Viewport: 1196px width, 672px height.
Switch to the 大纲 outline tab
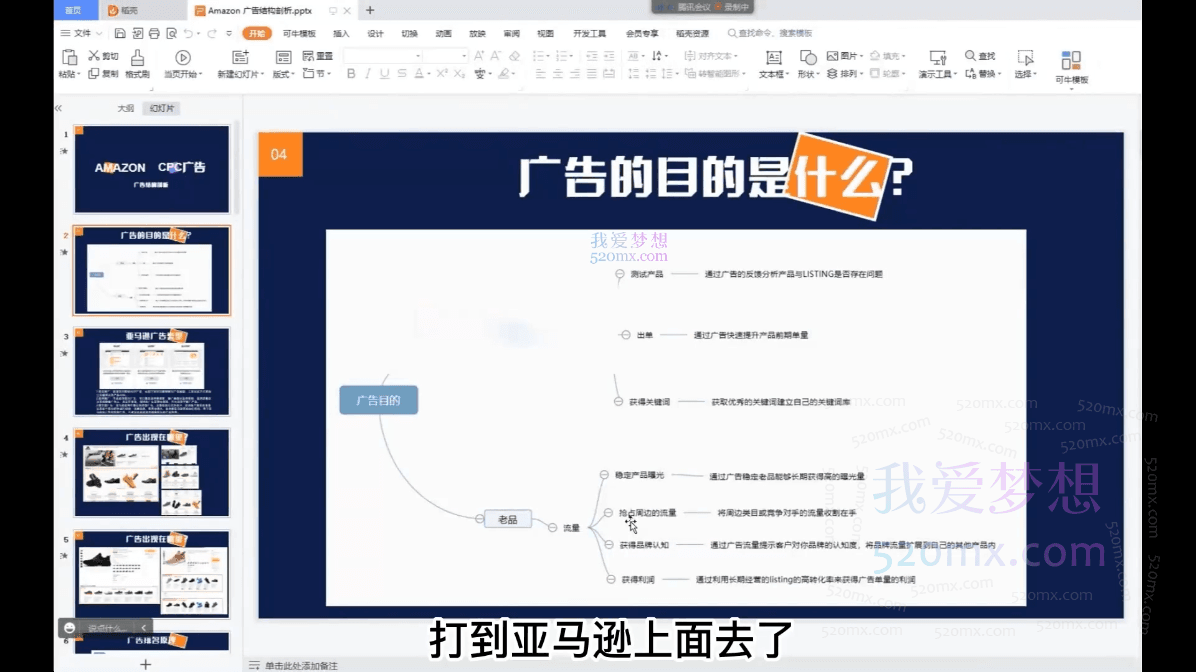(x=125, y=108)
